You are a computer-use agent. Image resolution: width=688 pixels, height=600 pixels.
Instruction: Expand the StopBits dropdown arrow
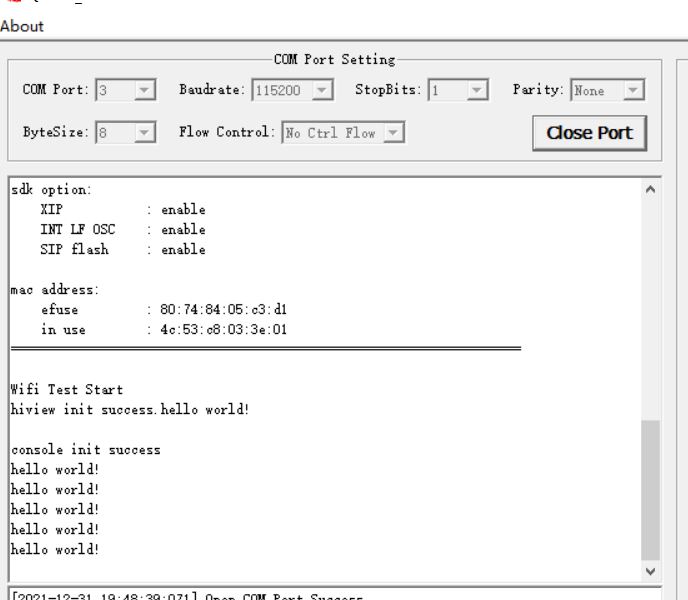coord(477,90)
